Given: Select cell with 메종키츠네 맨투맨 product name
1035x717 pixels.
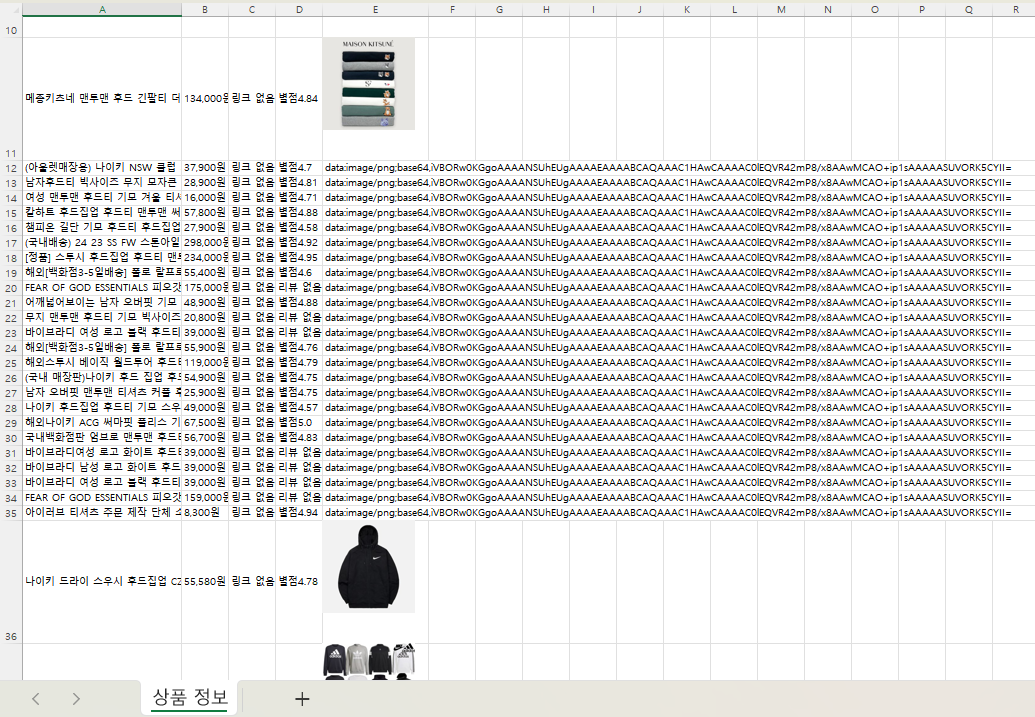Looking at the screenshot, I should (102, 98).
